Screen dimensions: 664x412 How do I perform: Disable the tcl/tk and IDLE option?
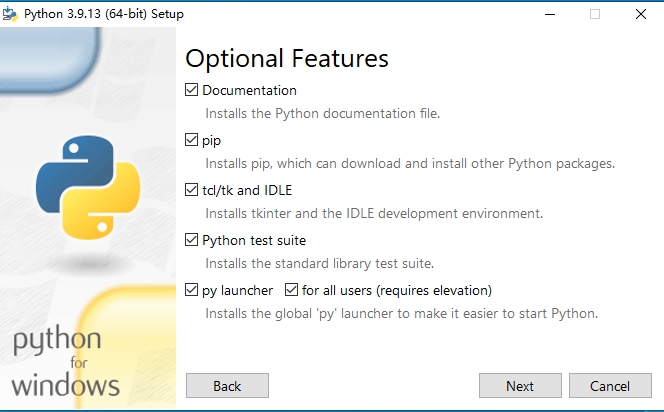[191, 190]
